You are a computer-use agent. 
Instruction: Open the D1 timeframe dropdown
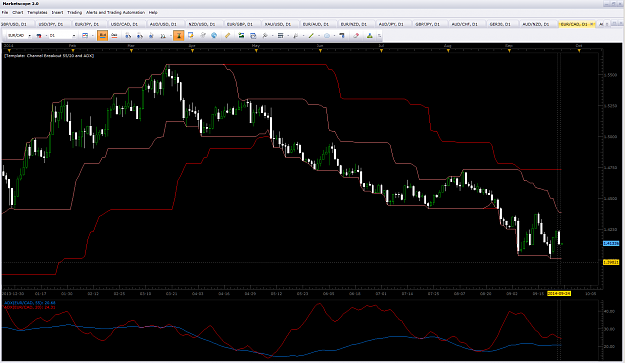pos(74,36)
